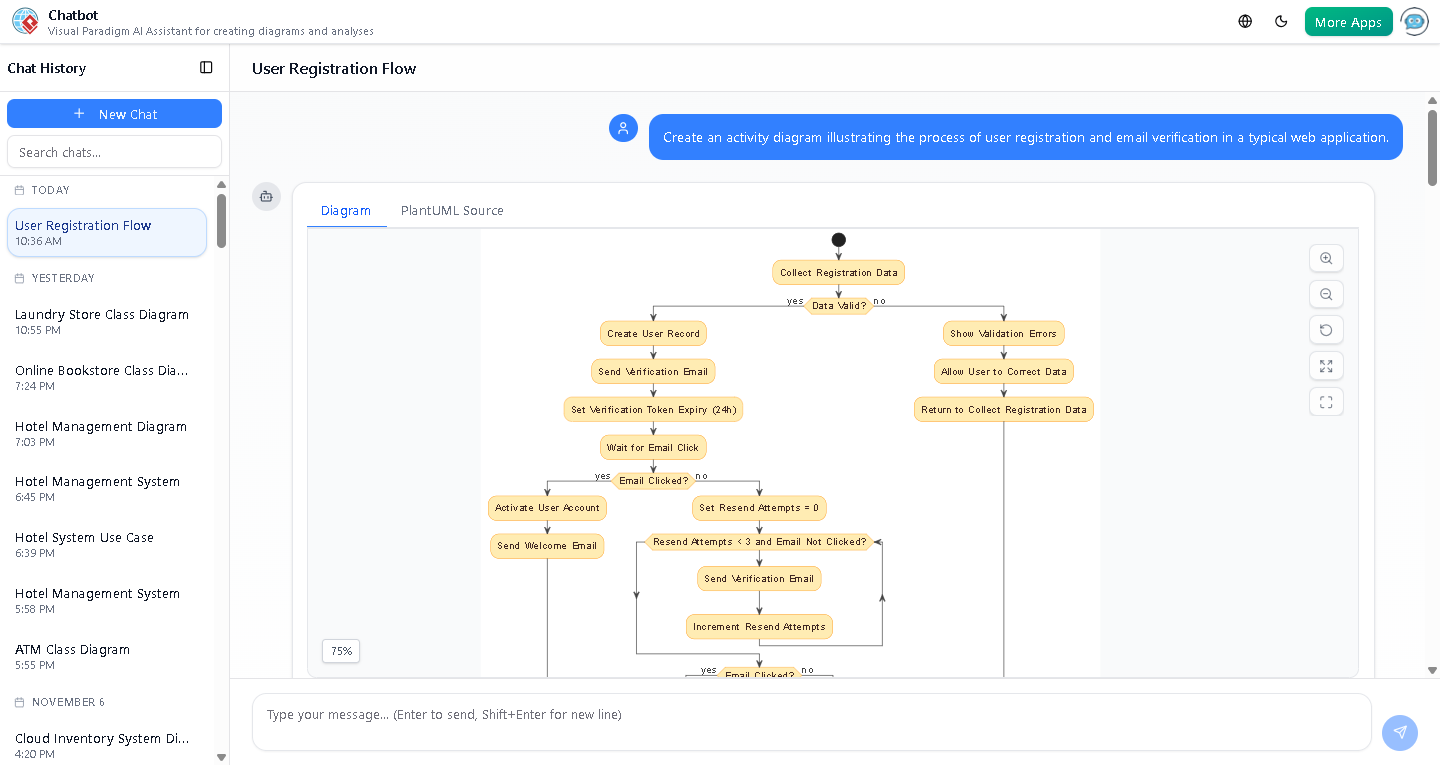This screenshot has height=765, width=1440.
Task: Open the More Apps page
Action: (1348, 20)
